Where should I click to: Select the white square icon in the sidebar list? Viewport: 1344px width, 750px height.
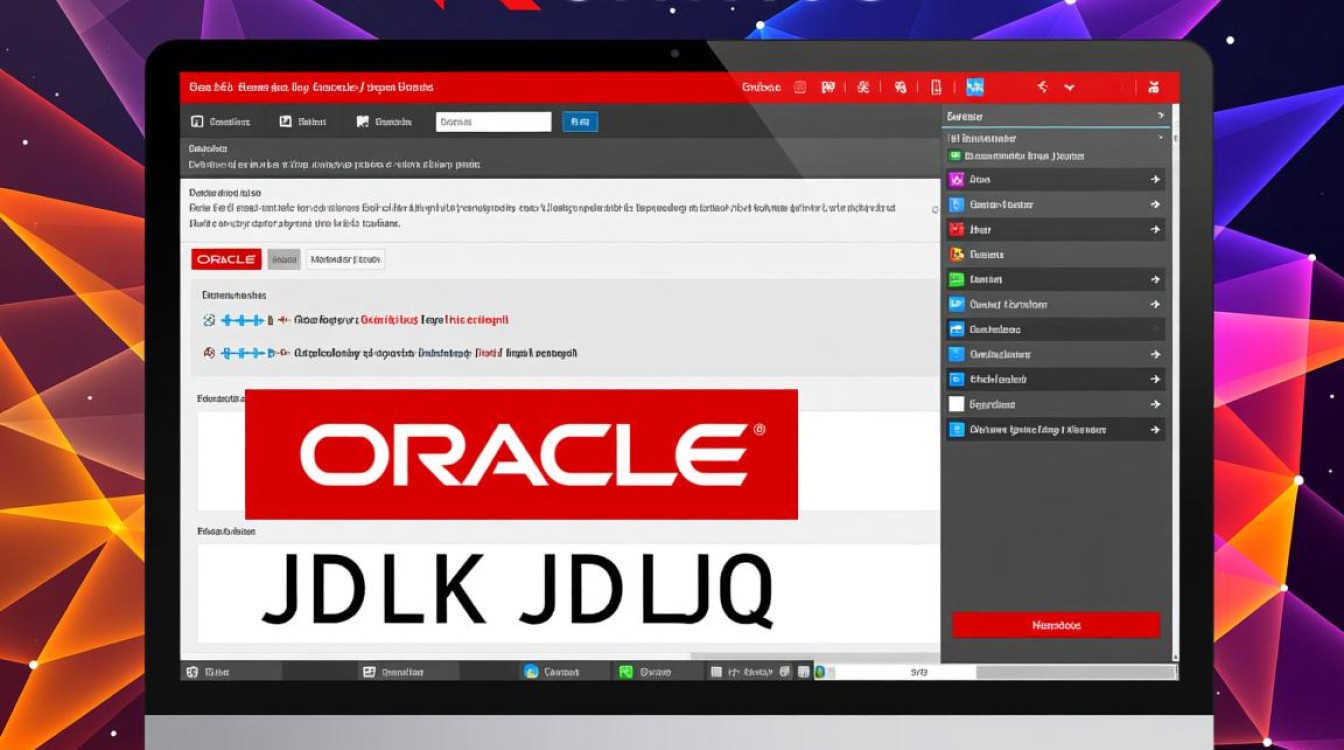(x=955, y=404)
